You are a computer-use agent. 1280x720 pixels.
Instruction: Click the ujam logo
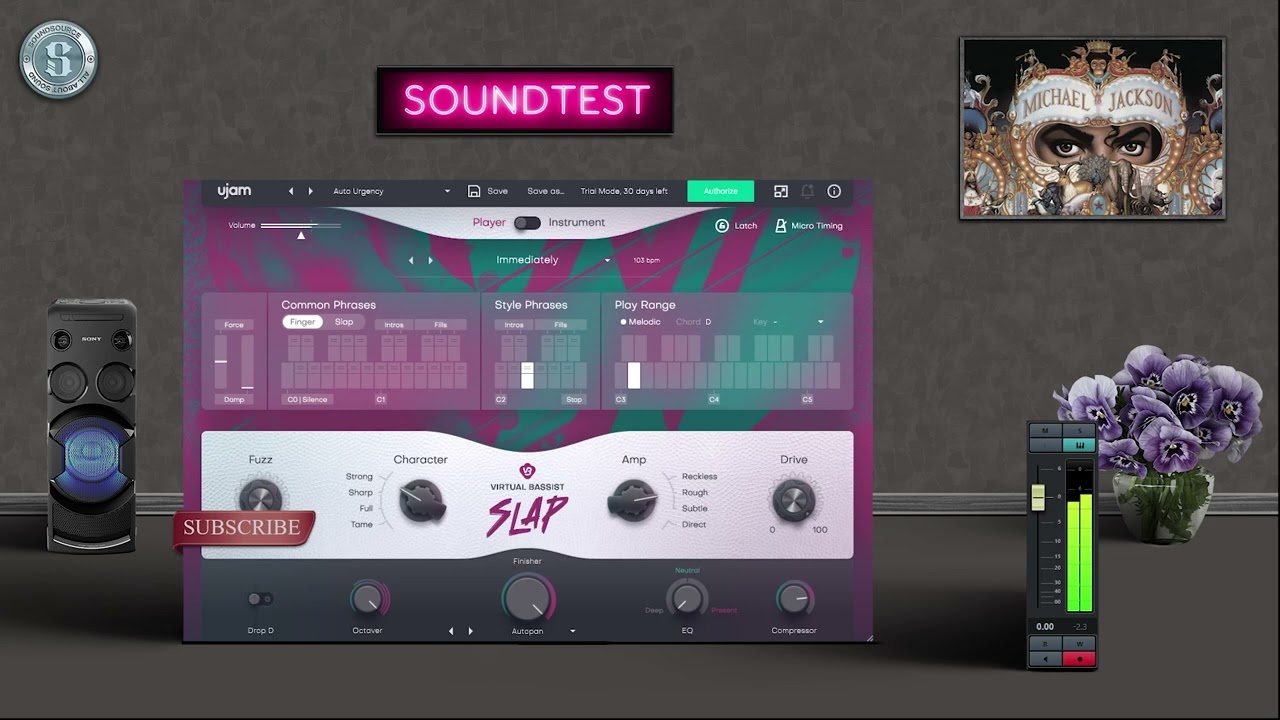[x=234, y=191]
